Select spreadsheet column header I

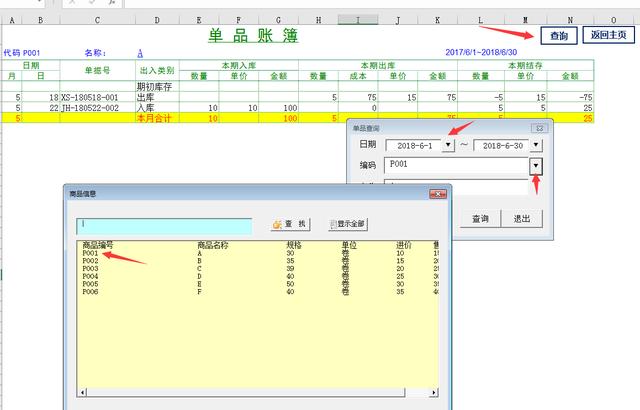[x=358, y=20]
